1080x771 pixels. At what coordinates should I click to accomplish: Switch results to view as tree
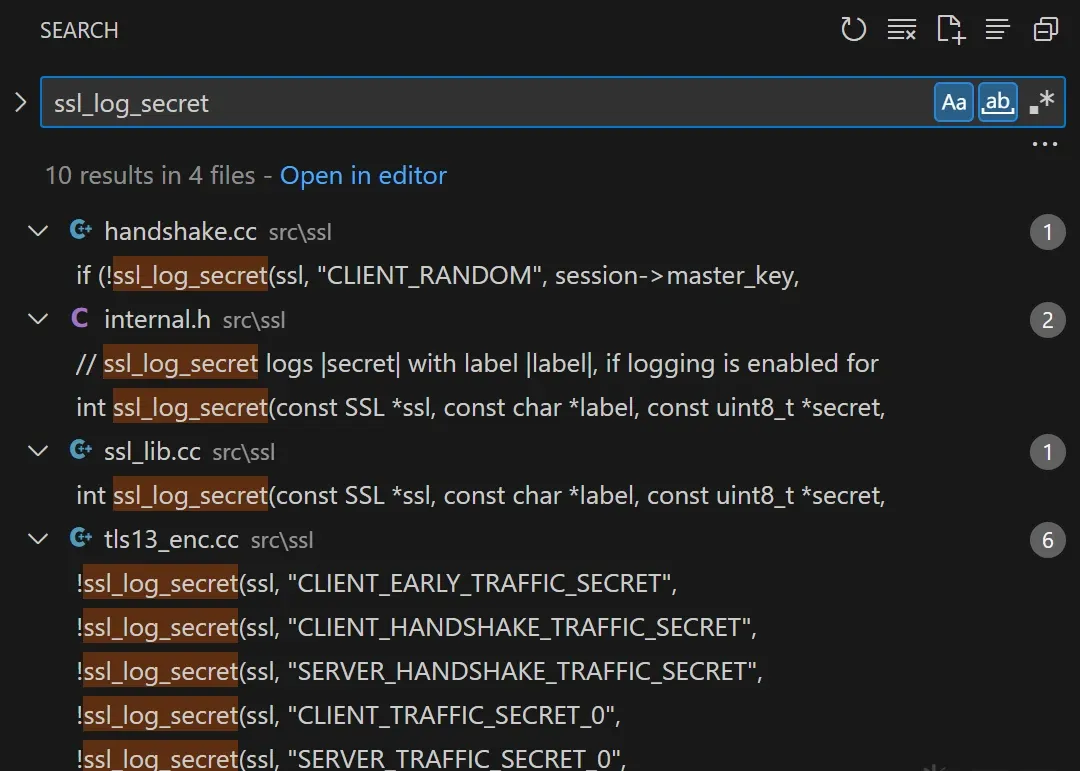click(997, 30)
